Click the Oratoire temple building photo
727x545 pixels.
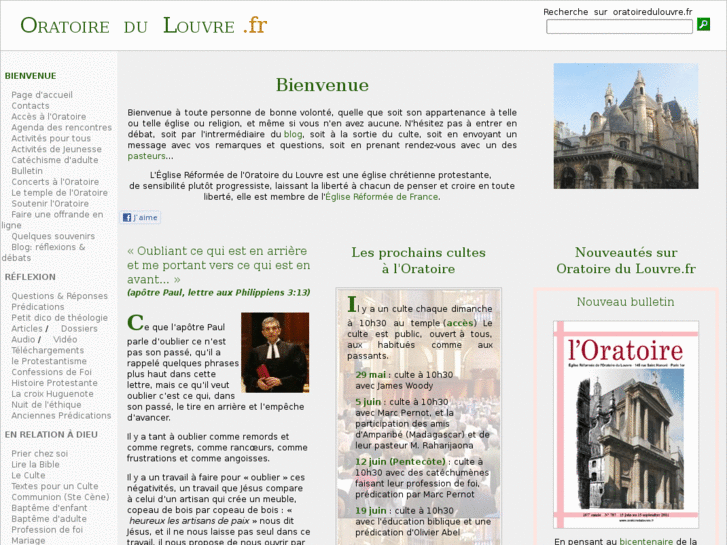(x=626, y=126)
